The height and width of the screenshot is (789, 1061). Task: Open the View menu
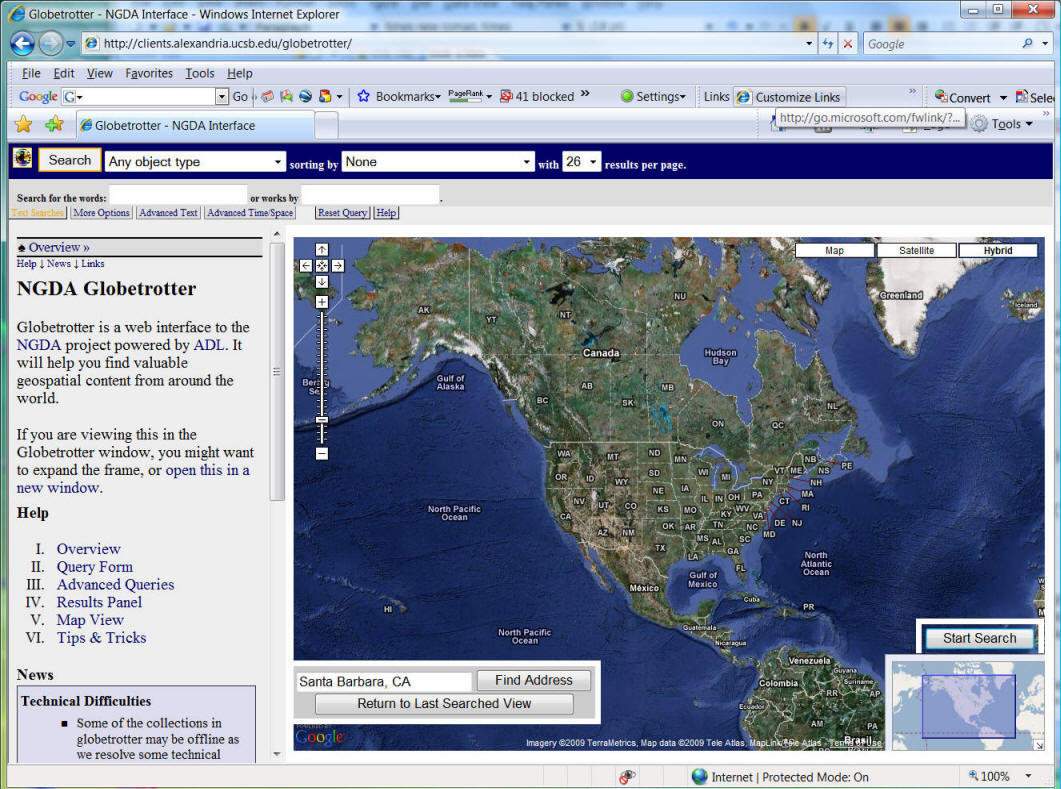[x=99, y=73]
